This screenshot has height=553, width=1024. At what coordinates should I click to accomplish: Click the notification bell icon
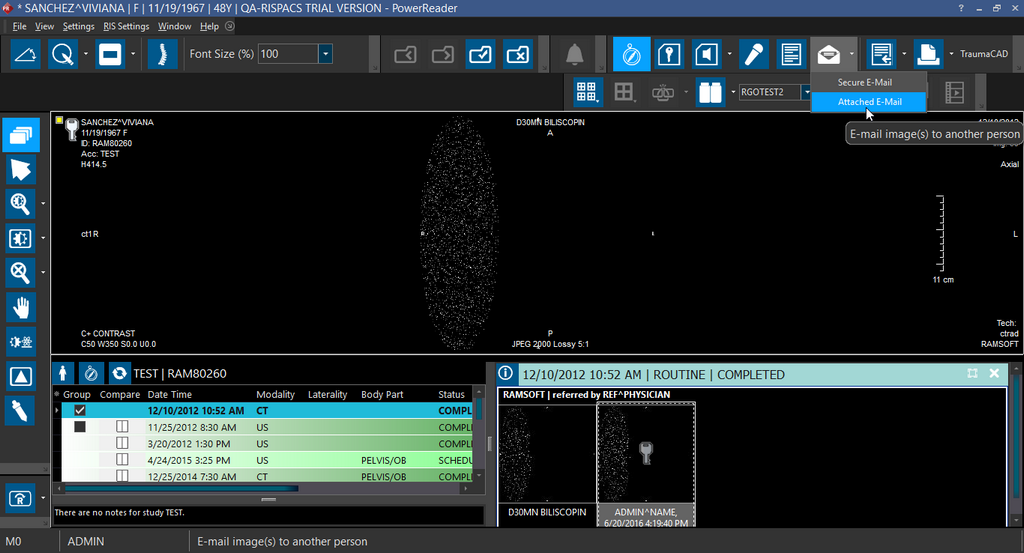click(x=574, y=54)
